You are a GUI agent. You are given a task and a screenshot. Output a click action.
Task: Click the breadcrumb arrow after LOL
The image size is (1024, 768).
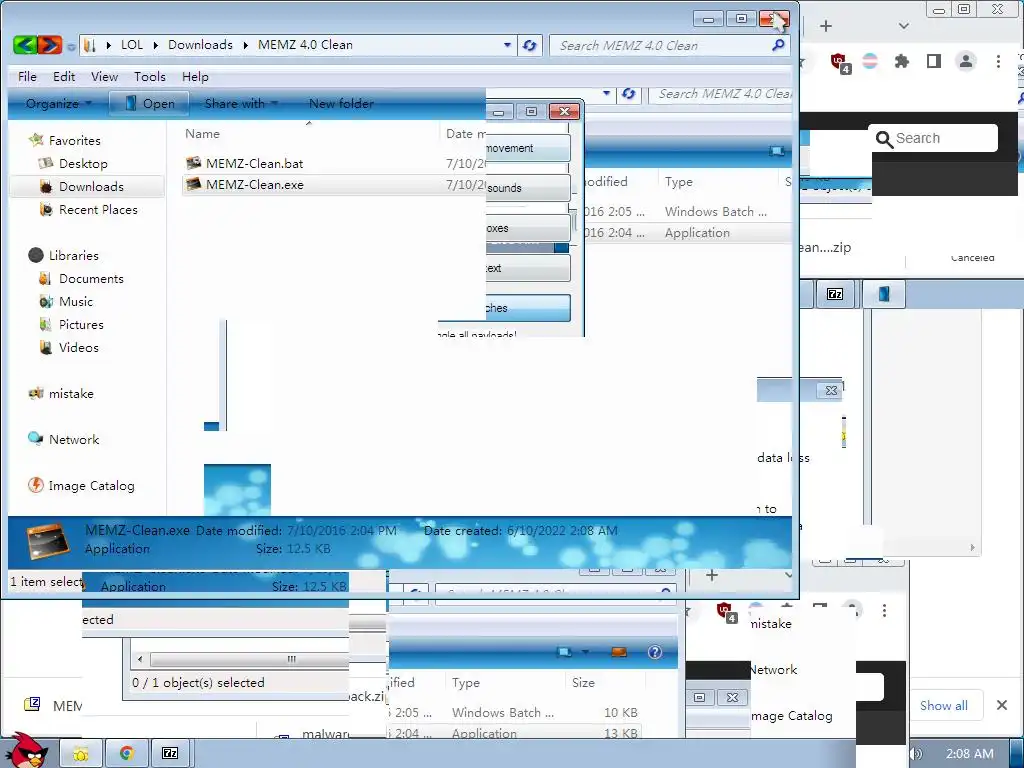click(156, 45)
